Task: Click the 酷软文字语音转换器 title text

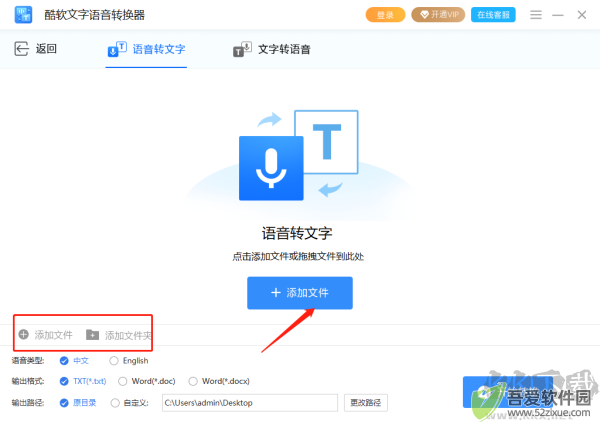Action: coord(95,15)
